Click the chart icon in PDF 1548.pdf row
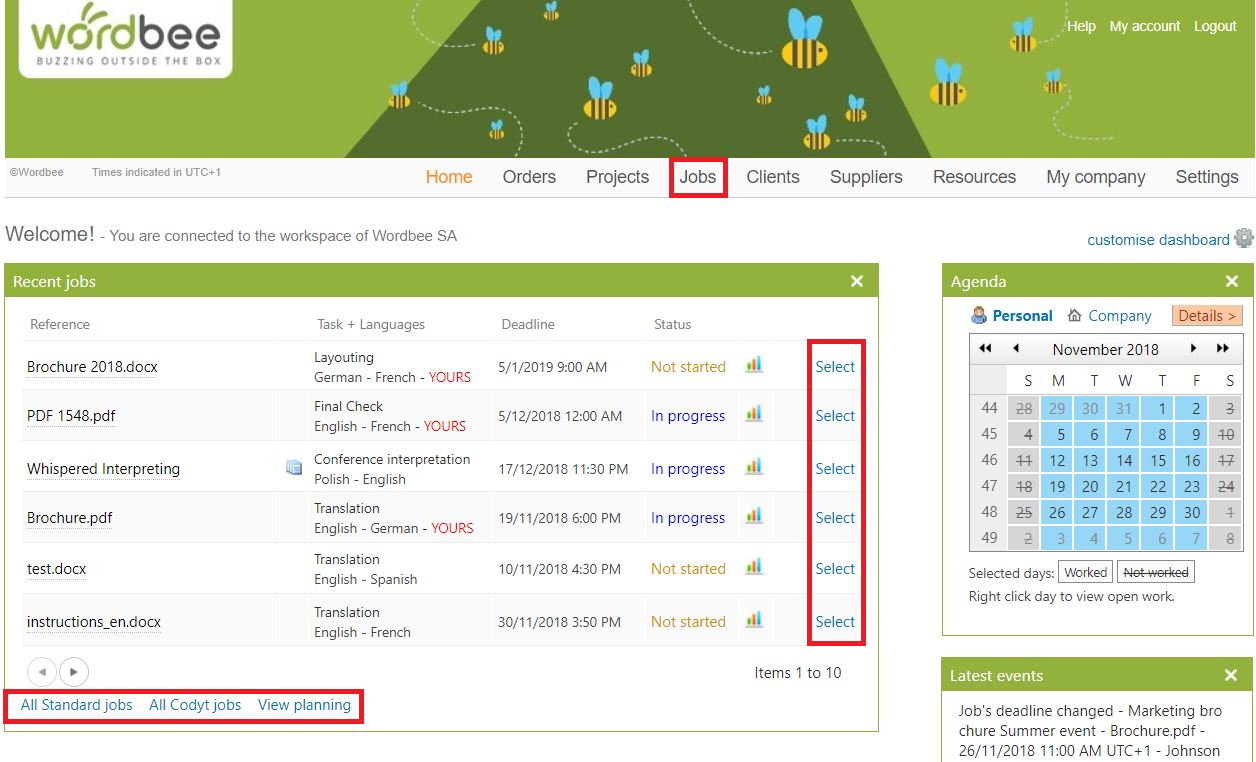 [x=754, y=414]
